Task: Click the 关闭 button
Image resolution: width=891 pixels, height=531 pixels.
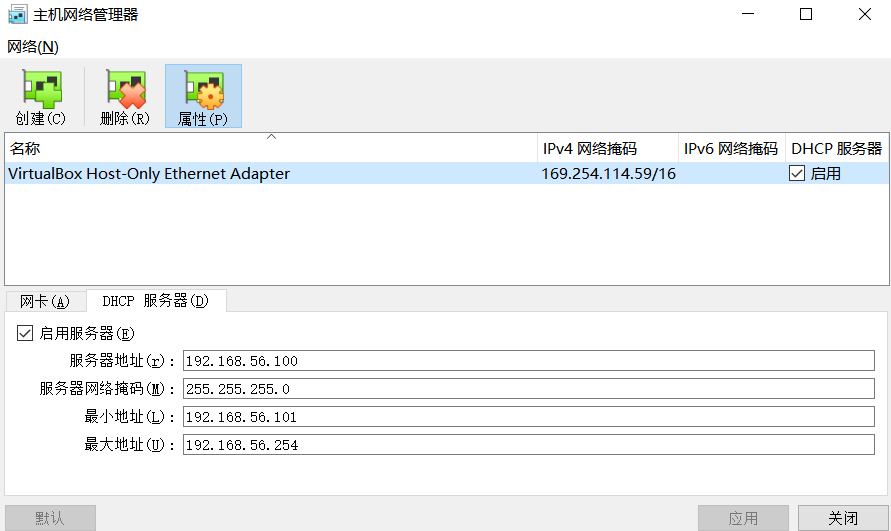Action: pos(843,518)
